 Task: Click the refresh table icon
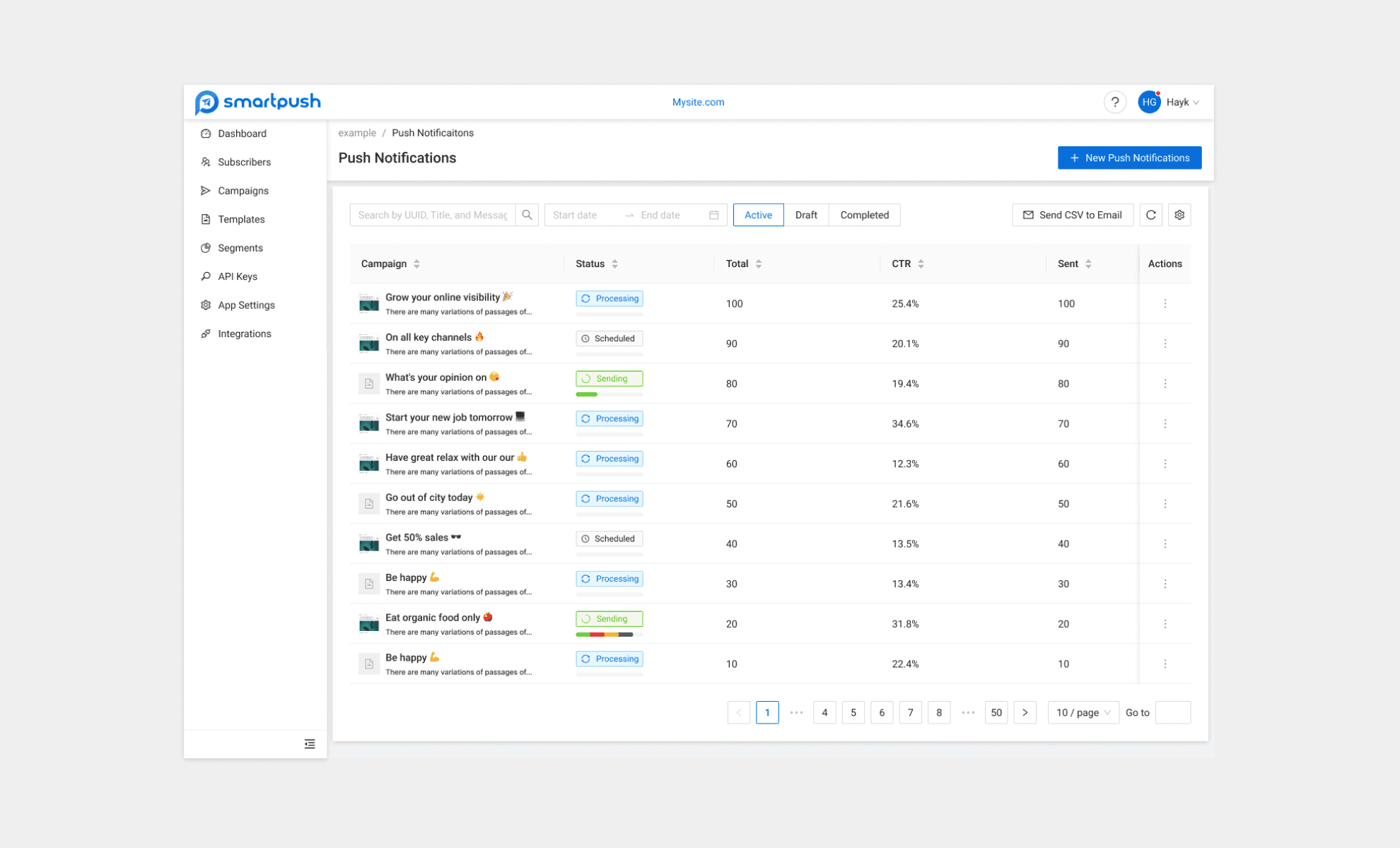point(1150,215)
